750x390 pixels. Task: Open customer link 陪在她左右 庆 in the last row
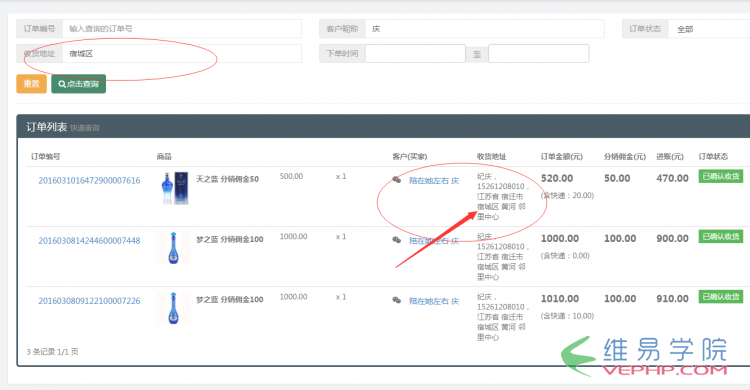[434, 301]
